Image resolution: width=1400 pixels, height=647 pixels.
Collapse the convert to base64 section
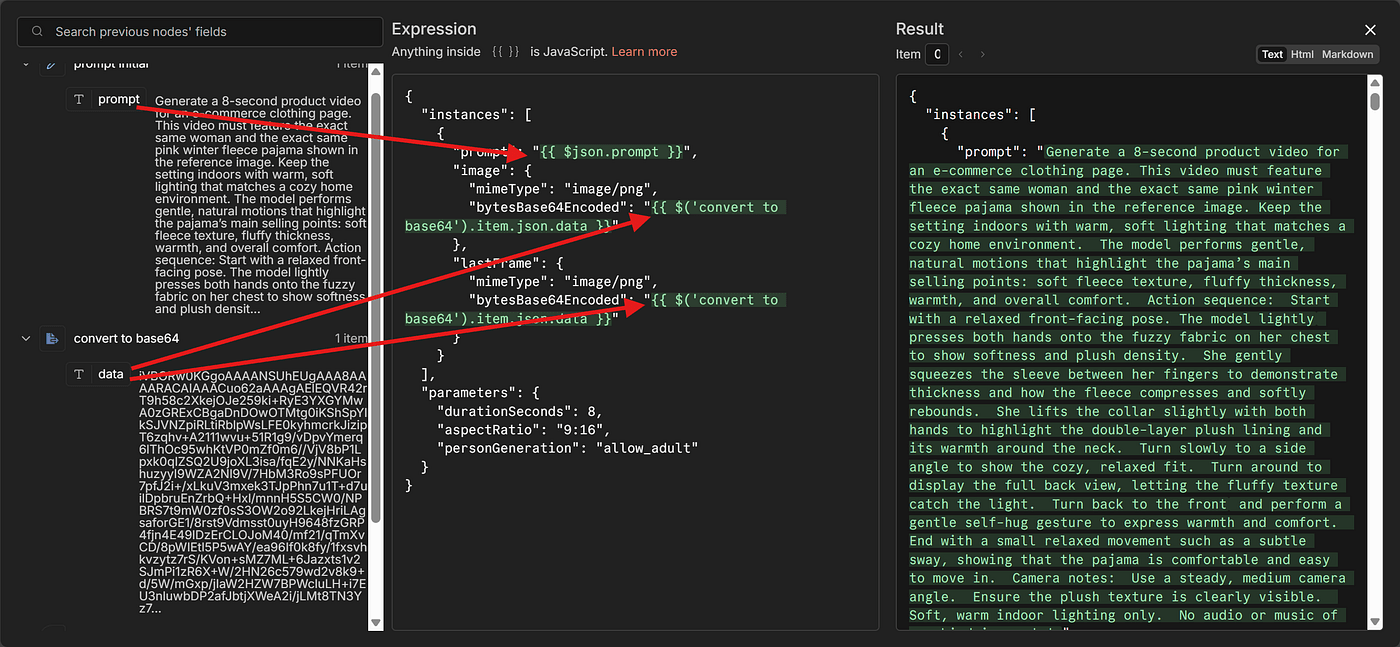click(x=26, y=339)
